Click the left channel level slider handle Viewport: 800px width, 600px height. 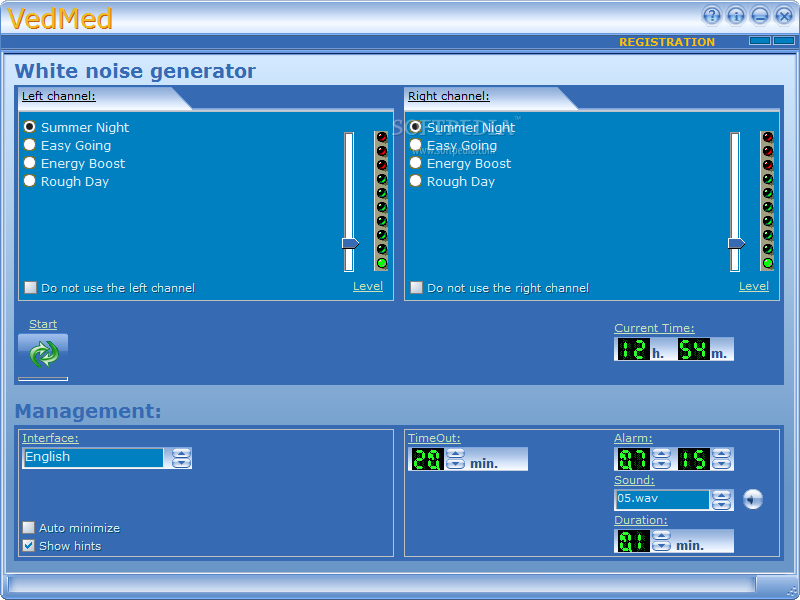[x=351, y=243]
